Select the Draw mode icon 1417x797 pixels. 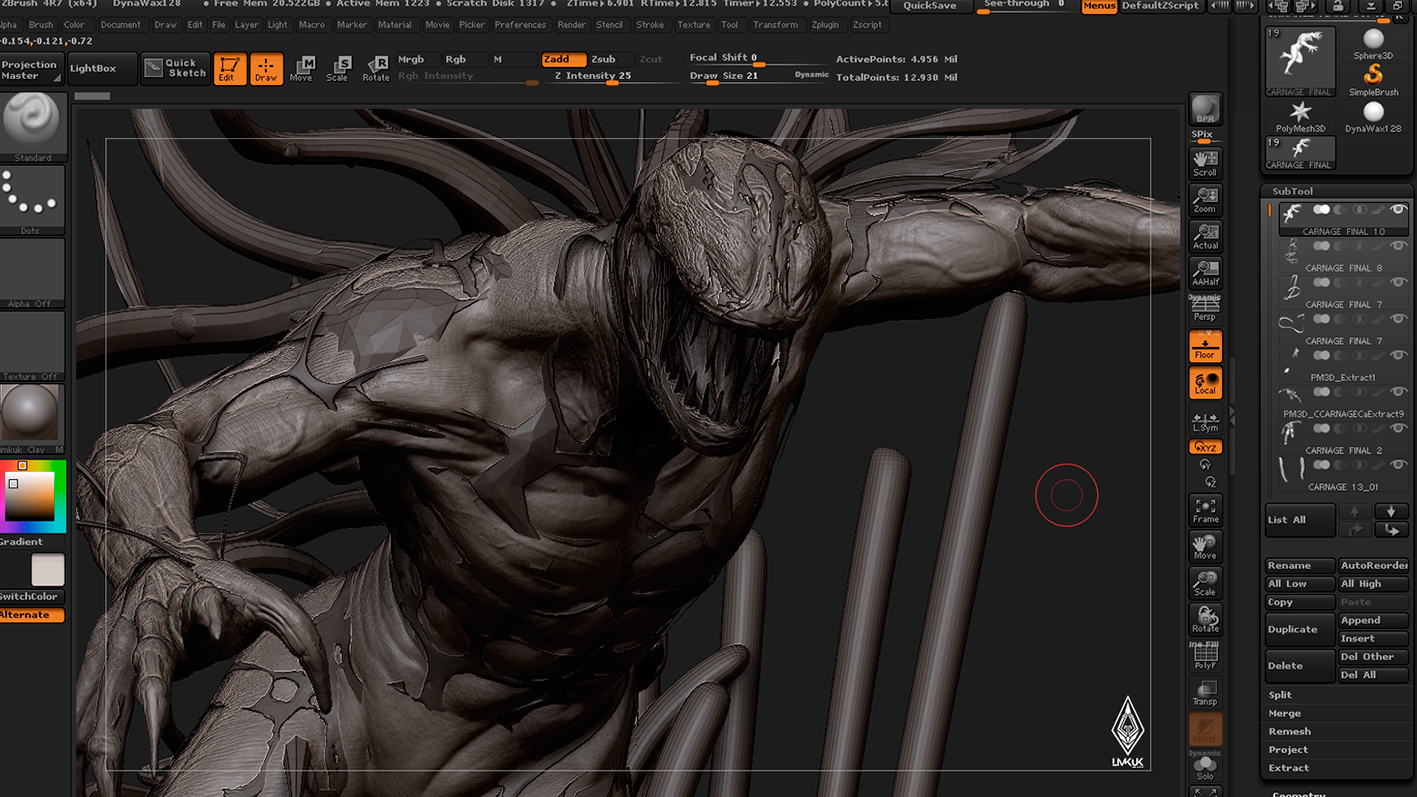266,68
